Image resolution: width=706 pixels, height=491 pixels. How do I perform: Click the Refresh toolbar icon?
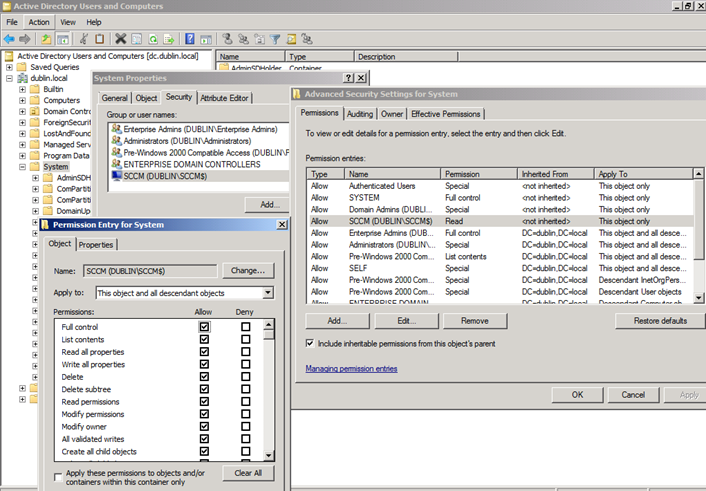coord(153,39)
